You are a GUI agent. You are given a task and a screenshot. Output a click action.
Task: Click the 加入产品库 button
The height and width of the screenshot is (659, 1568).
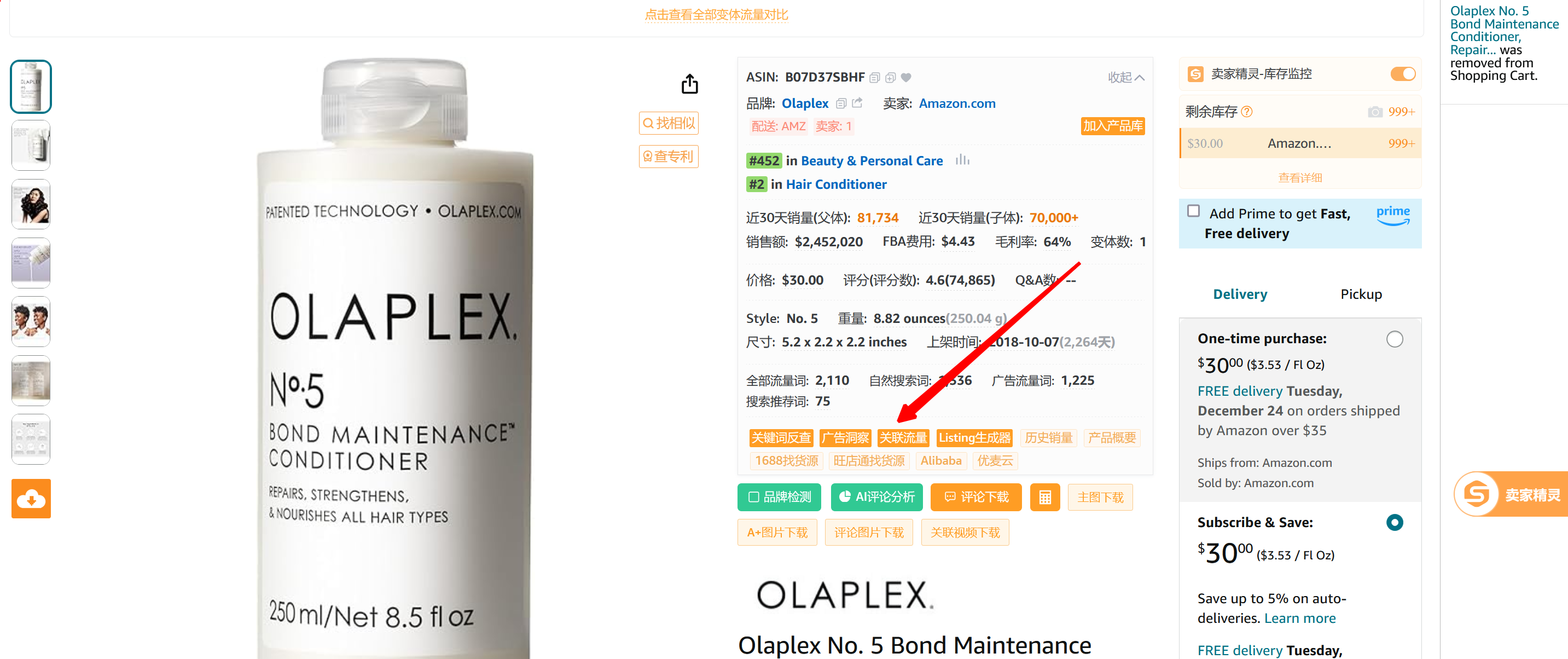1112,126
